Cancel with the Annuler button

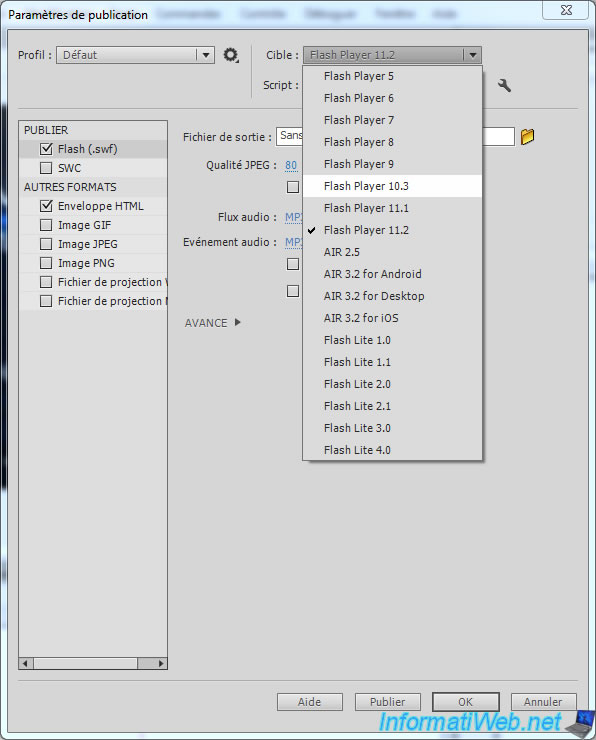tap(543, 702)
